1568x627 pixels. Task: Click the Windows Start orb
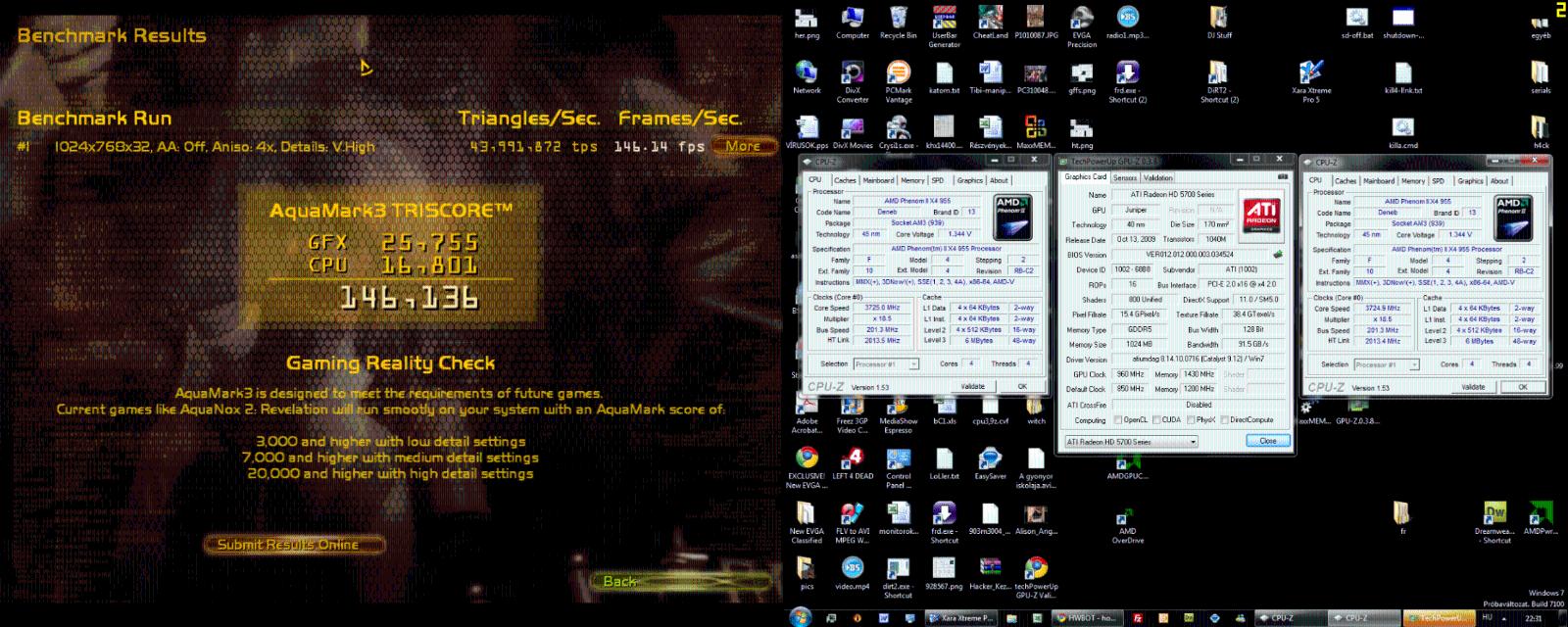click(800, 618)
